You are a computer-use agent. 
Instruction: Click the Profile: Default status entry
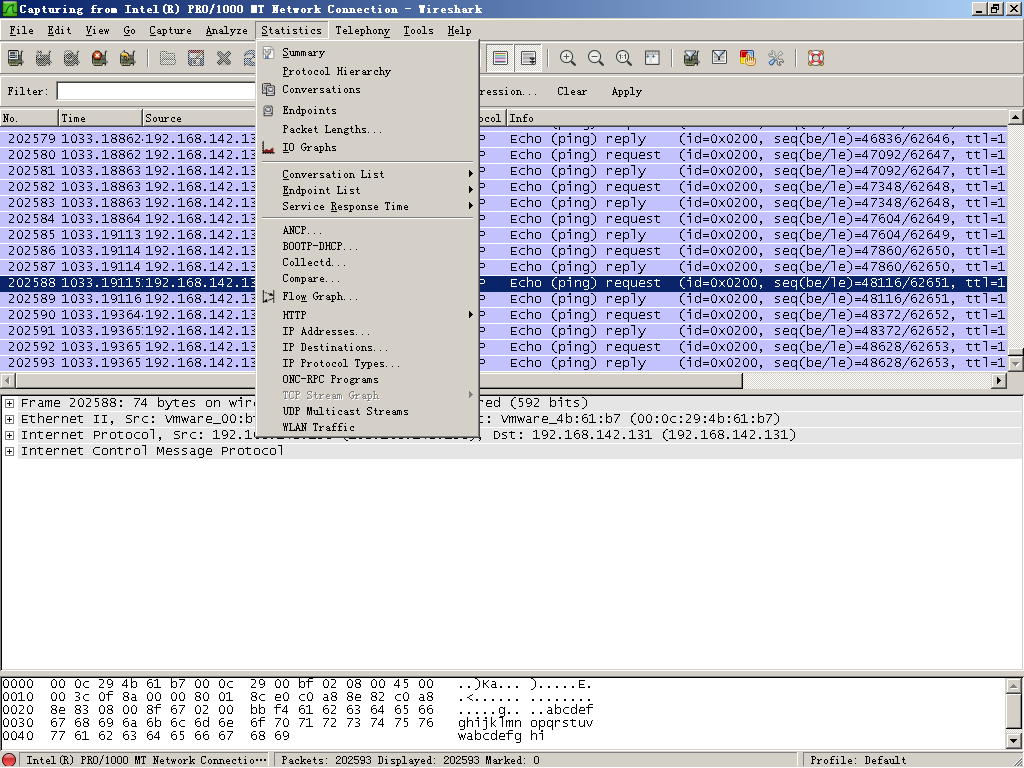858,760
